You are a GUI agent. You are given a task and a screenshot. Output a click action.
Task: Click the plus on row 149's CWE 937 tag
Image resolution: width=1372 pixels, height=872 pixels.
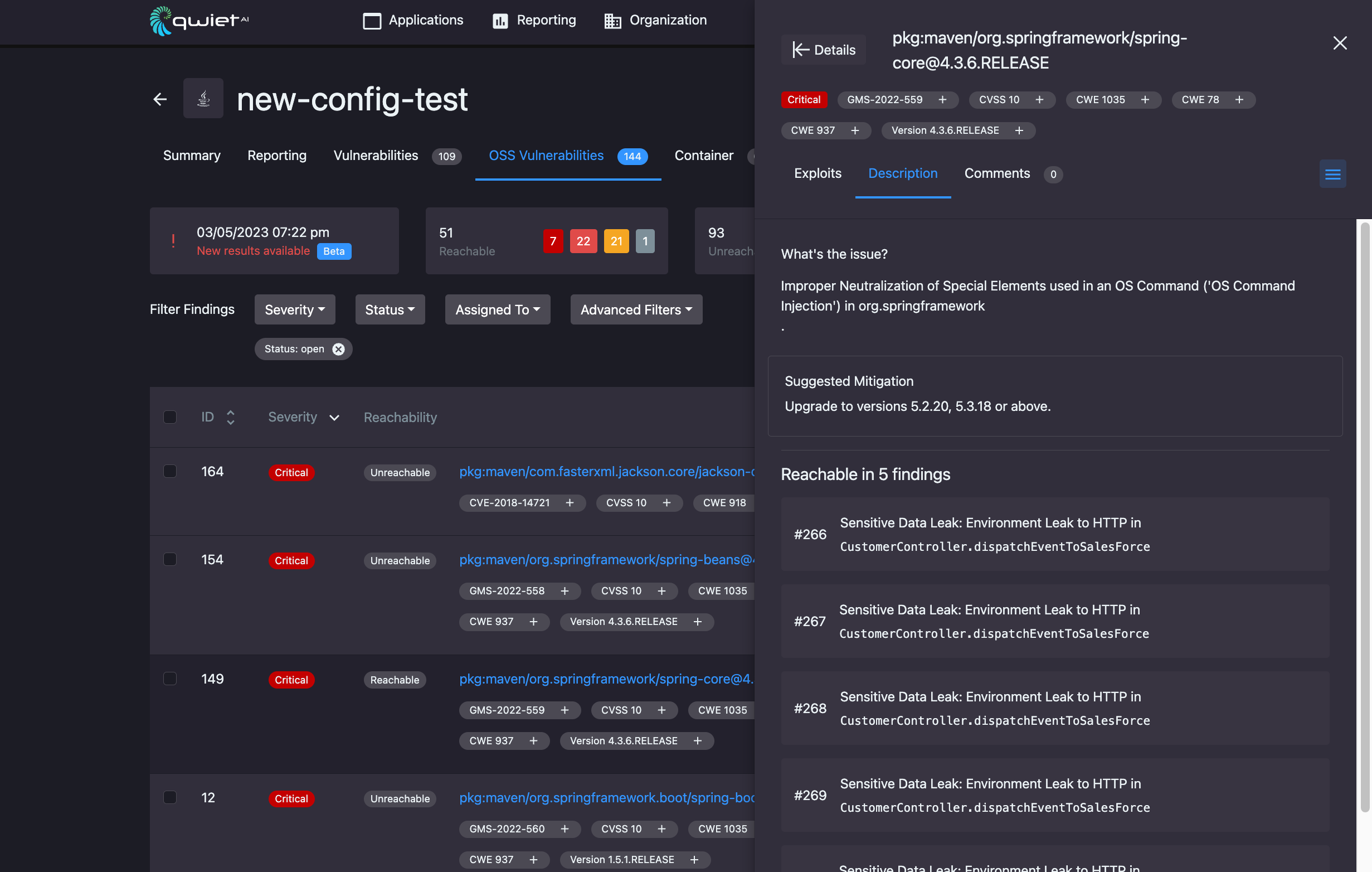[x=533, y=741]
